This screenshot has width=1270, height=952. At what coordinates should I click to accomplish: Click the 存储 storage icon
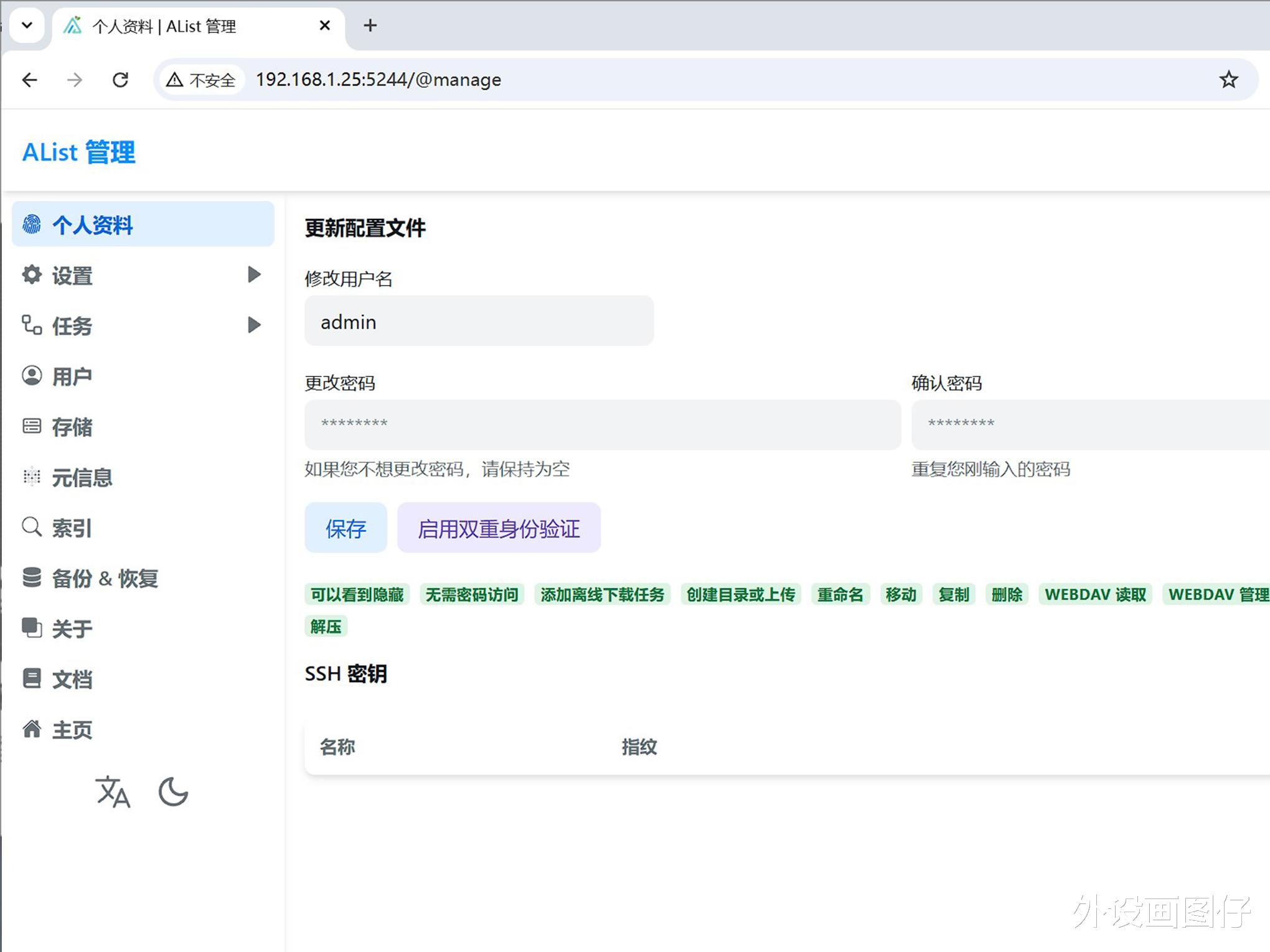coord(32,426)
